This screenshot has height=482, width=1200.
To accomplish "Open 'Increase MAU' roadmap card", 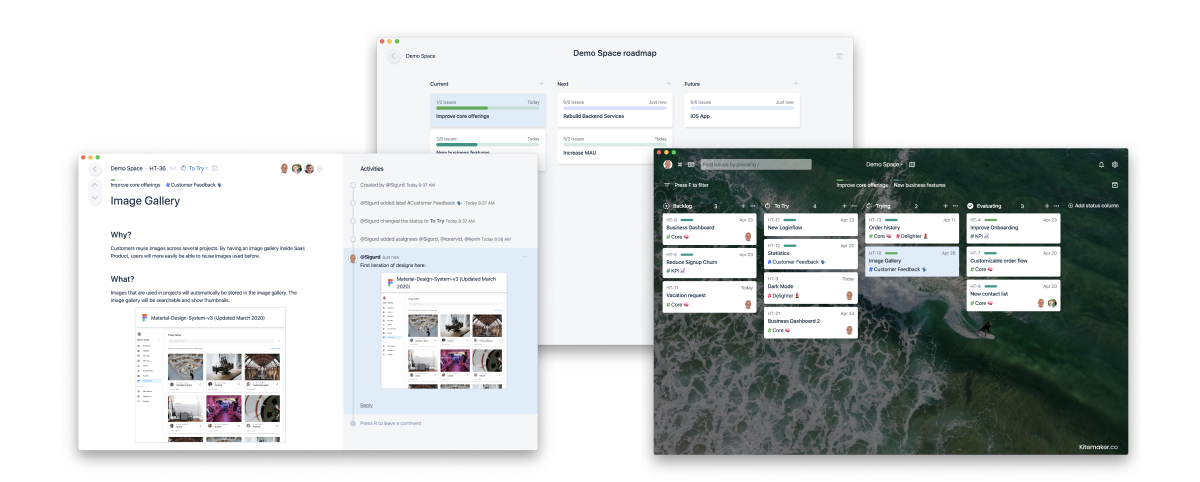I will point(615,146).
